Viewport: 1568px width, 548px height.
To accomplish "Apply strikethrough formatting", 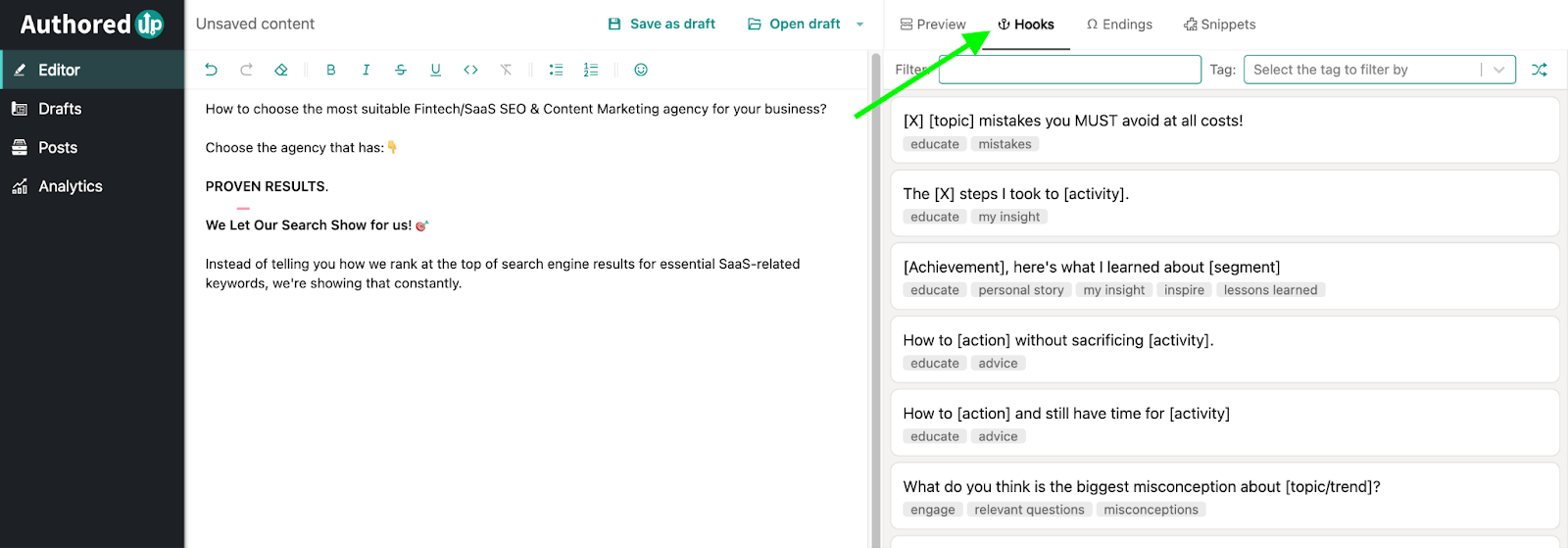I will point(401,70).
